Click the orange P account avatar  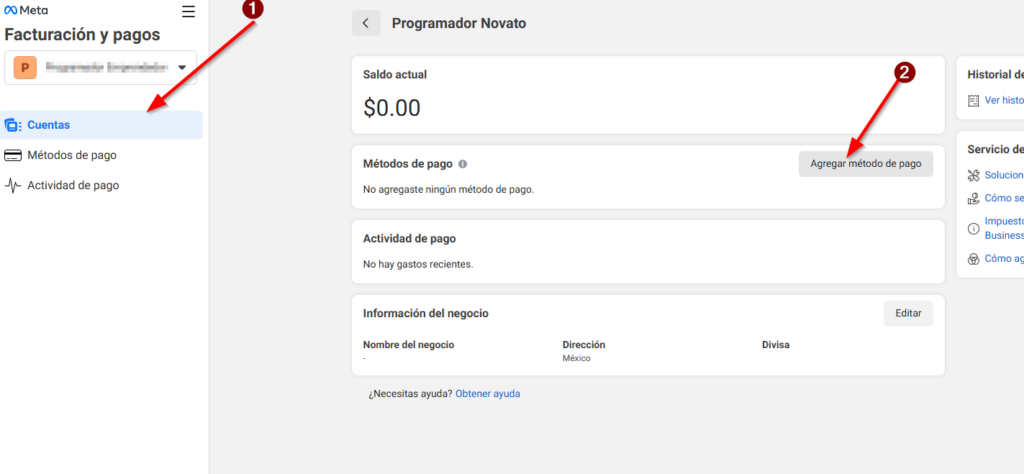click(25, 68)
